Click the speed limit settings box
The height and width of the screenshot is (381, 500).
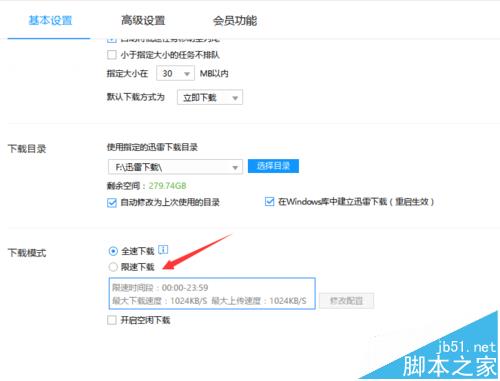212,293
